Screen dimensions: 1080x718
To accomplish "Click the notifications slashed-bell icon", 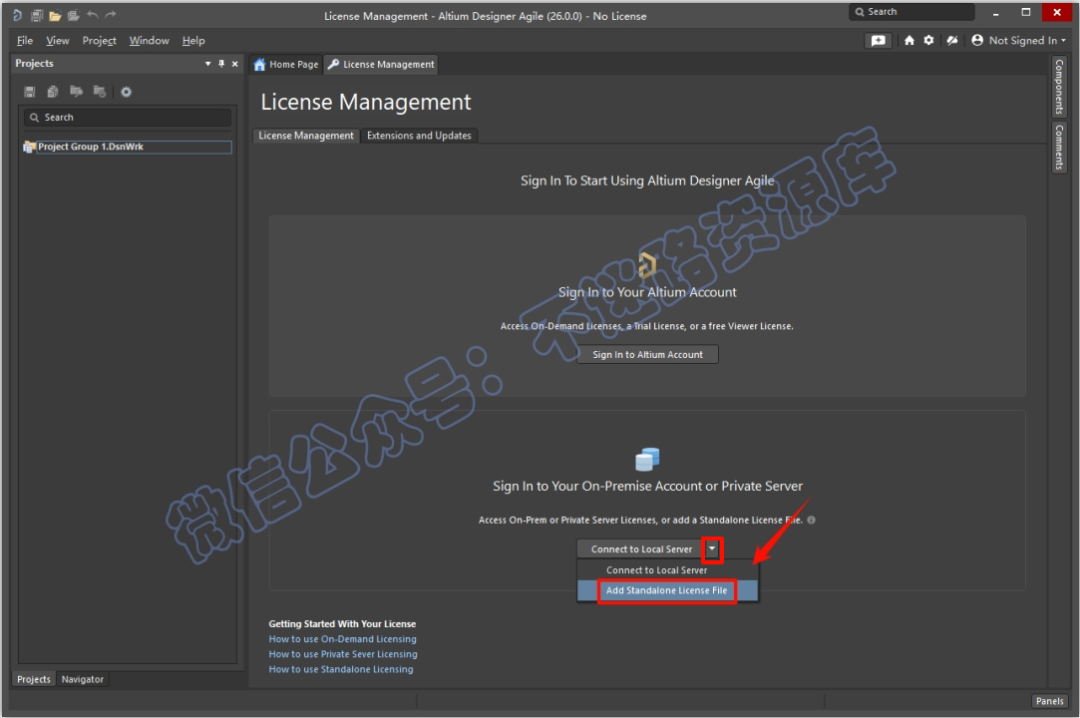I will tap(952, 41).
